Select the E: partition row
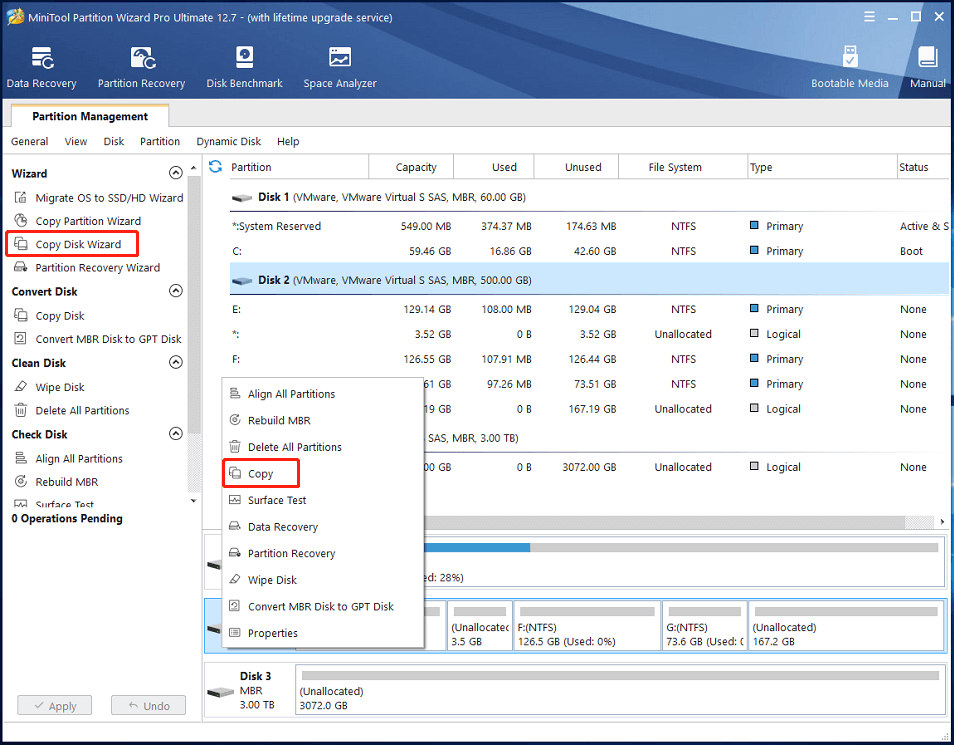The image size is (954, 745). click(589, 309)
